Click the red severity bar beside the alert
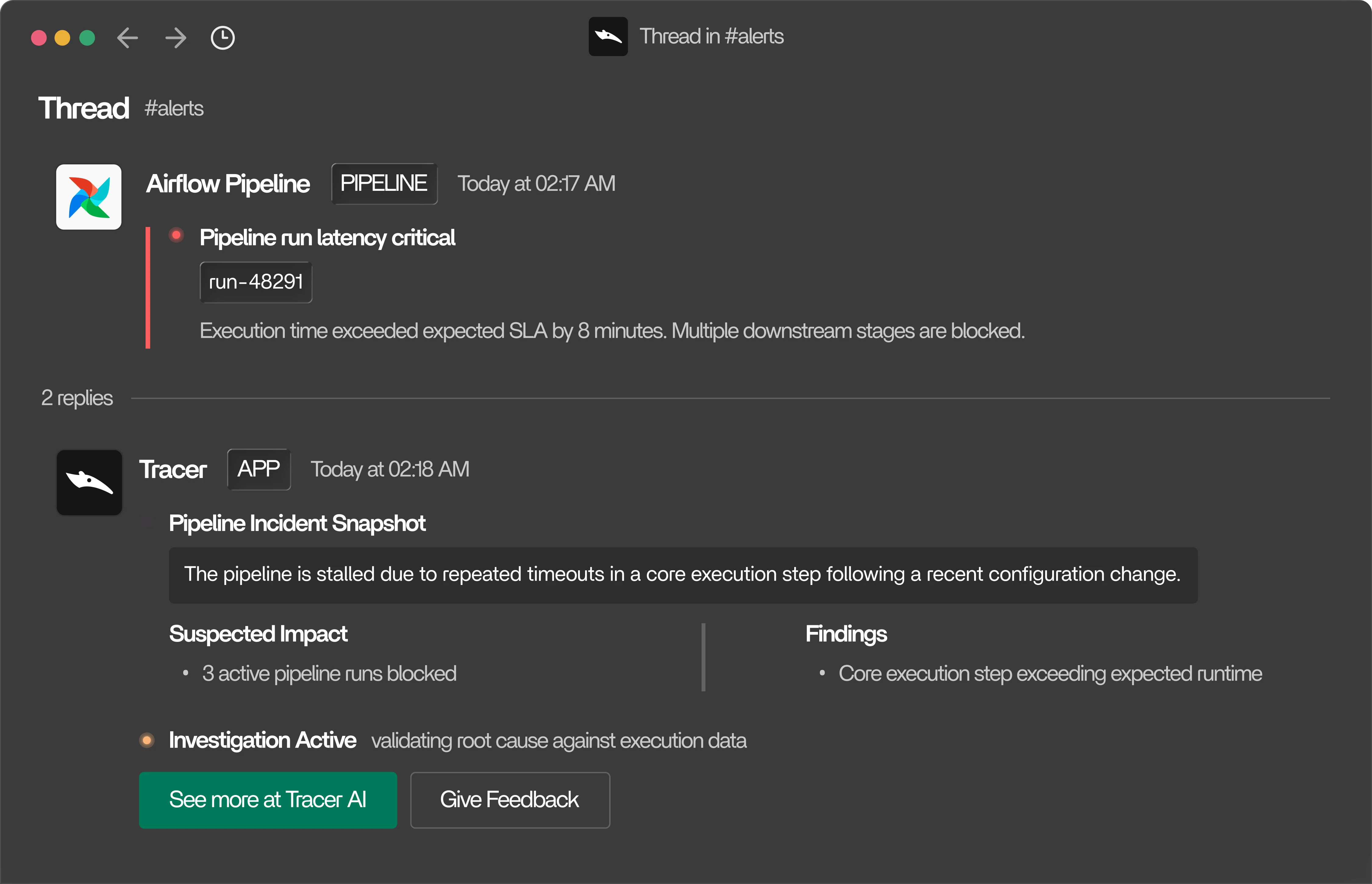Viewport: 1372px width, 884px height. [x=148, y=287]
